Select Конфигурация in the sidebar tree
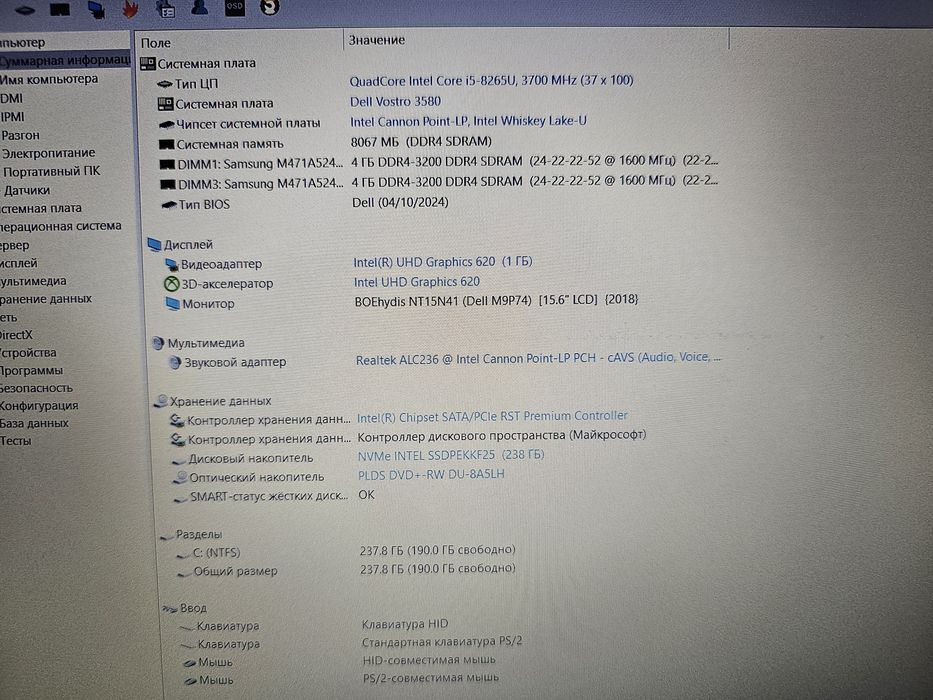Screen dimensions: 933x700 point(39,405)
